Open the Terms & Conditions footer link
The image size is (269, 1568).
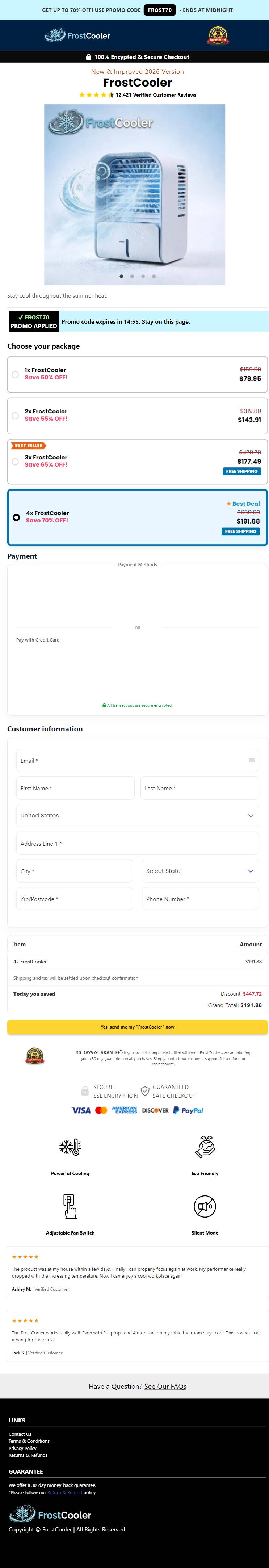pyautogui.click(x=29, y=1441)
